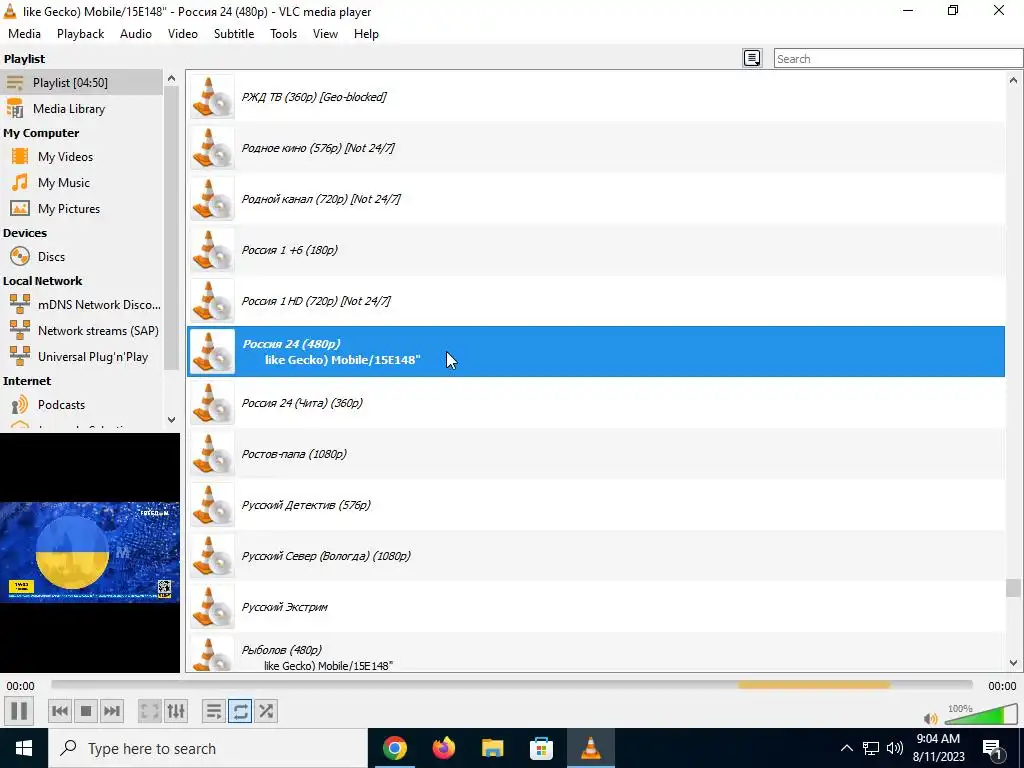
Task: Launch Chrome from taskbar
Action: (x=395, y=748)
